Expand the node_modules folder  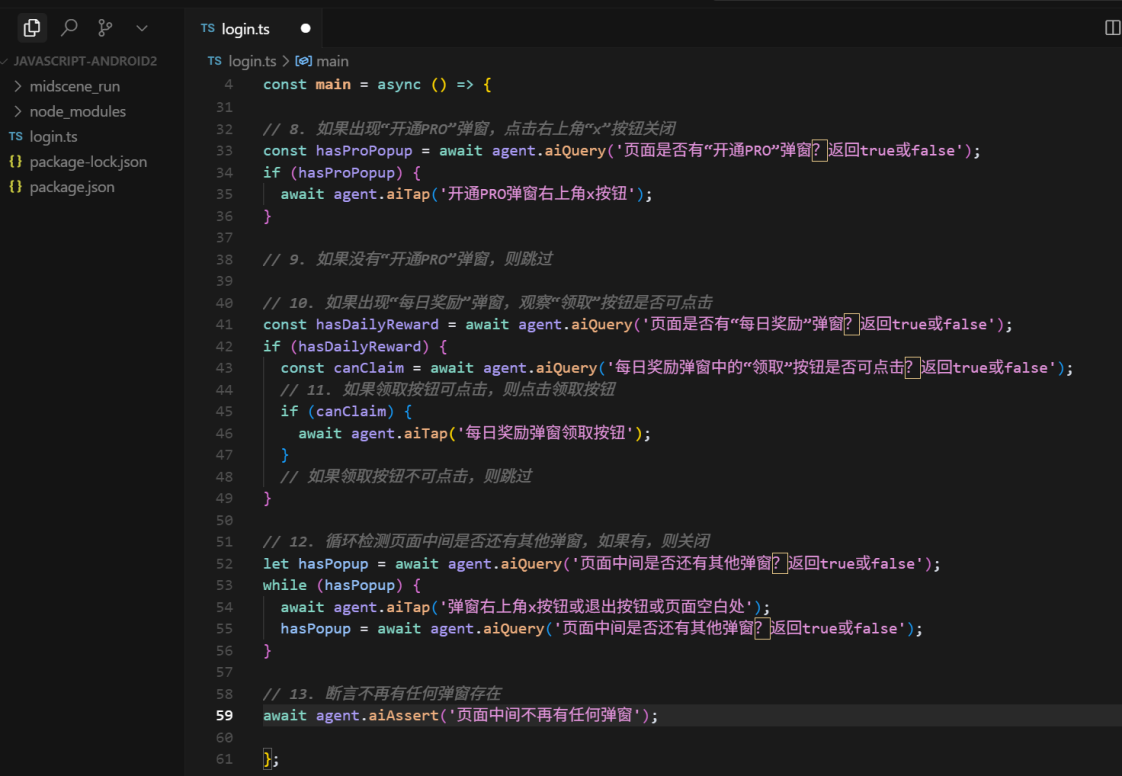coord(77,112)
